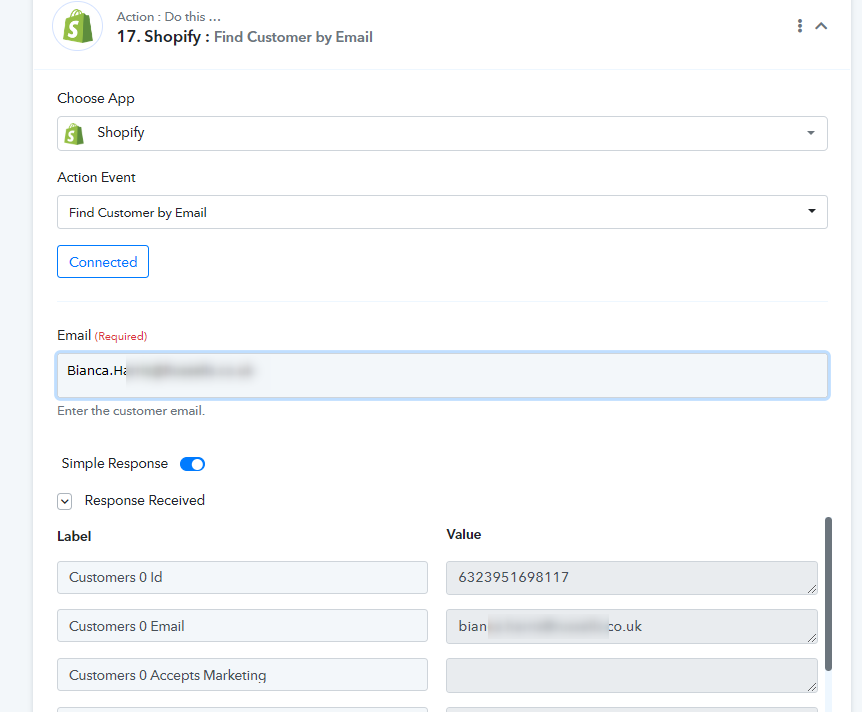
Task: Collapse step 17 using the up chevron
Action: [821, 26]
